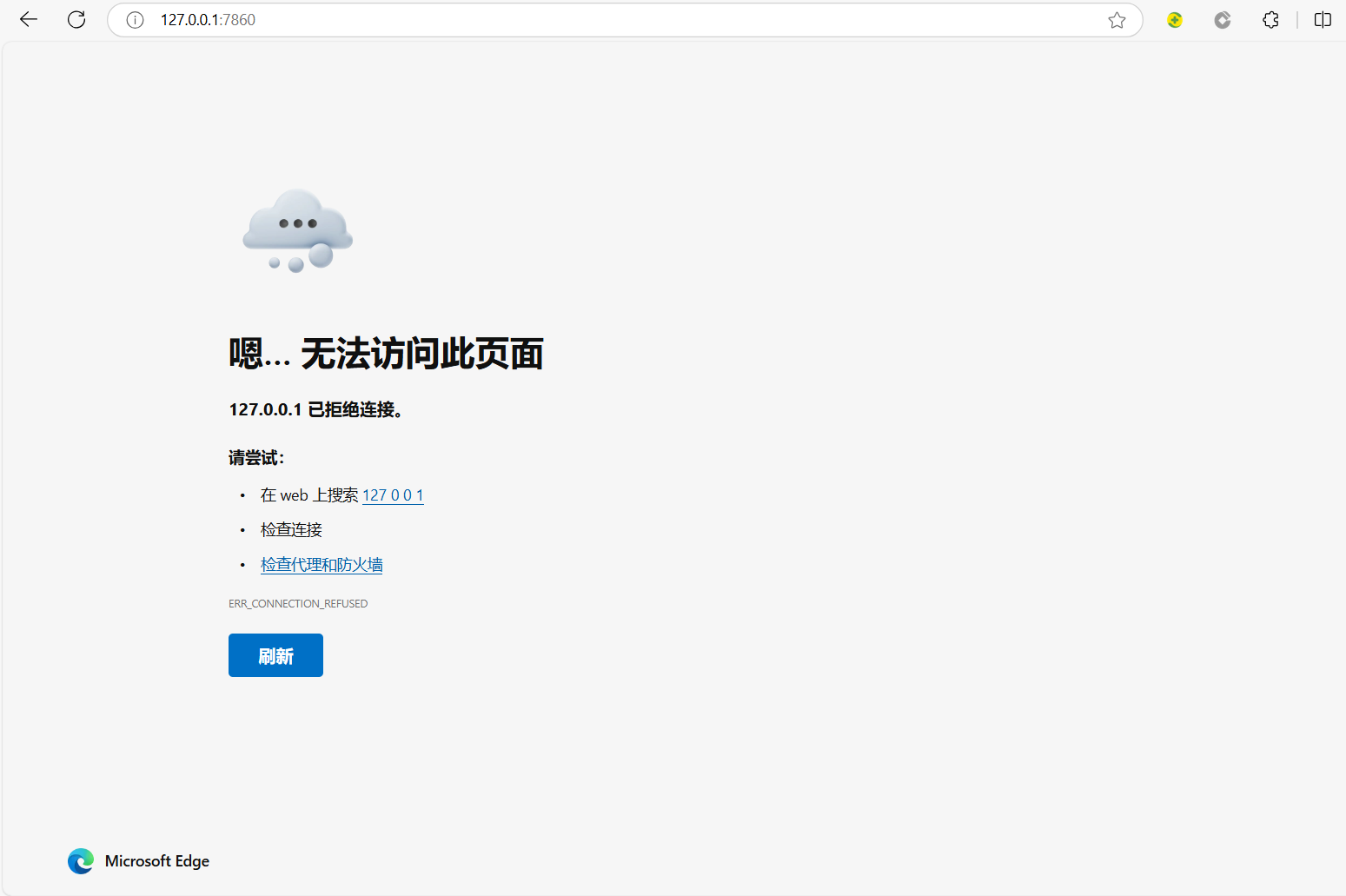Click the 'Microsoft Edge' label text
Image resolution: width=1346 pixels, height=896 pixels.
click(x=157, y=861)
